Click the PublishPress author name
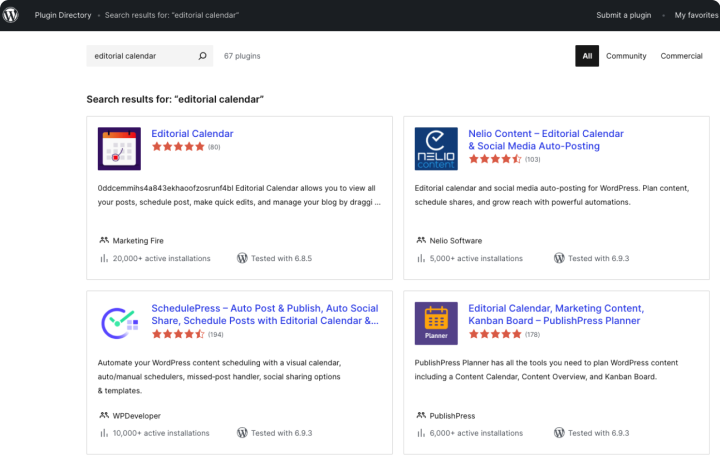Screen dimensions: 720x460 [x=452, y=416]
